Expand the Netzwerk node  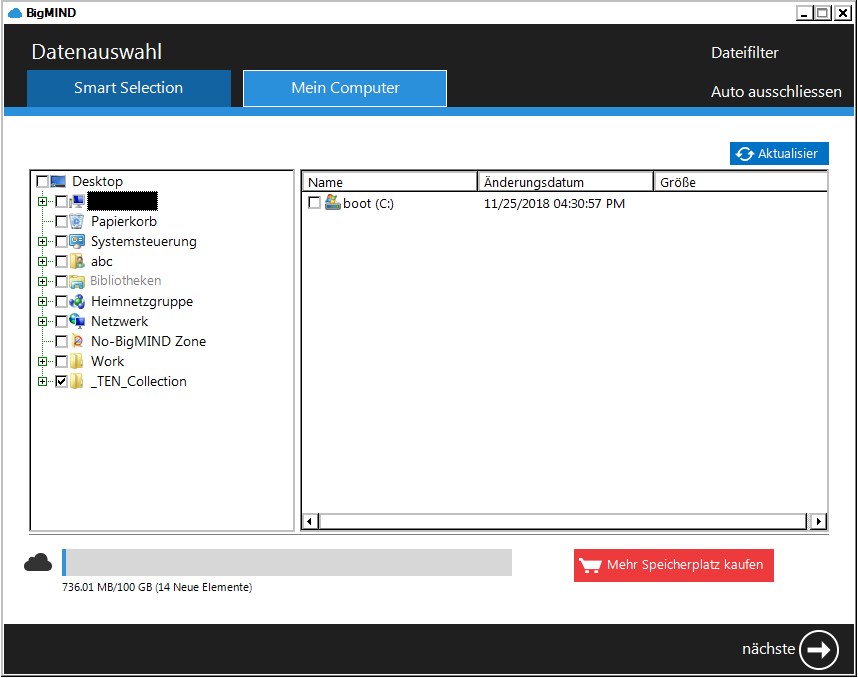[x=42, y=321]
